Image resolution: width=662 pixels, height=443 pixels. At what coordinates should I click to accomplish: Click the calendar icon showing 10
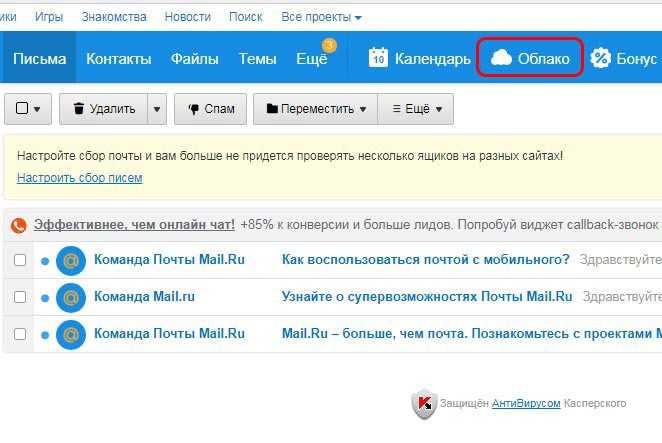pyautogui.click(x=378, y=58)
